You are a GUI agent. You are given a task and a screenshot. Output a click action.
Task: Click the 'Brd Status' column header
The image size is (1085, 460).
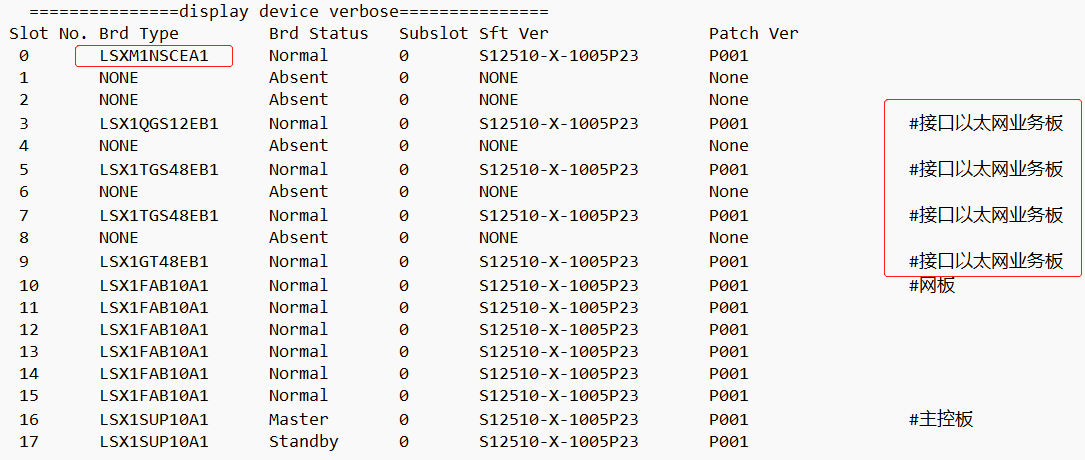tap(318, 33)
